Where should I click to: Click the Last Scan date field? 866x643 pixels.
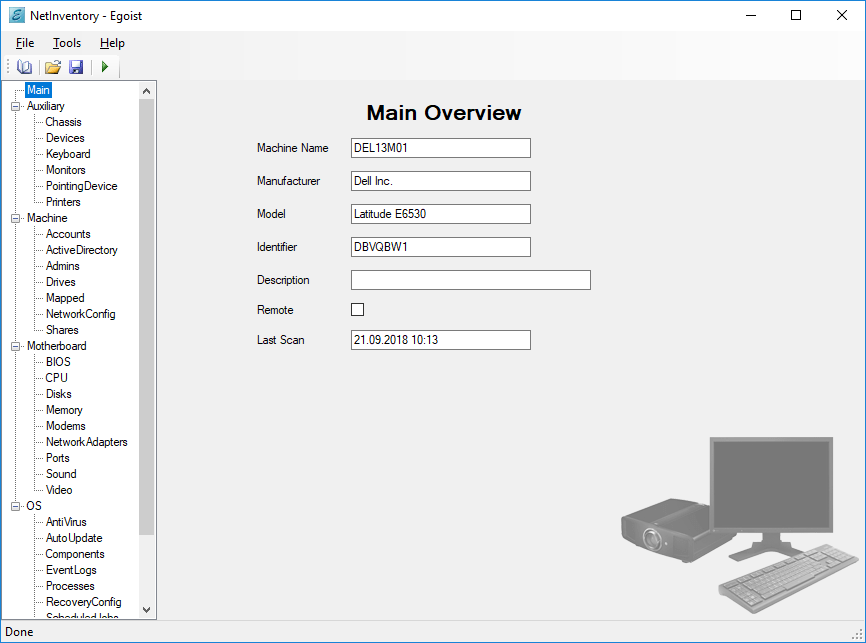coord(441,340)
